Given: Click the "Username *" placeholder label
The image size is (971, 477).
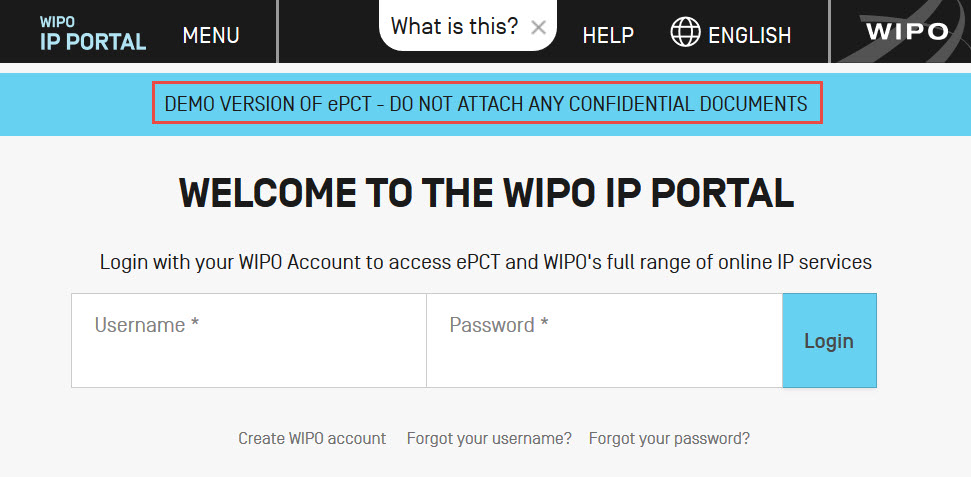Looking at the screenshot, I should coord(147,325).
